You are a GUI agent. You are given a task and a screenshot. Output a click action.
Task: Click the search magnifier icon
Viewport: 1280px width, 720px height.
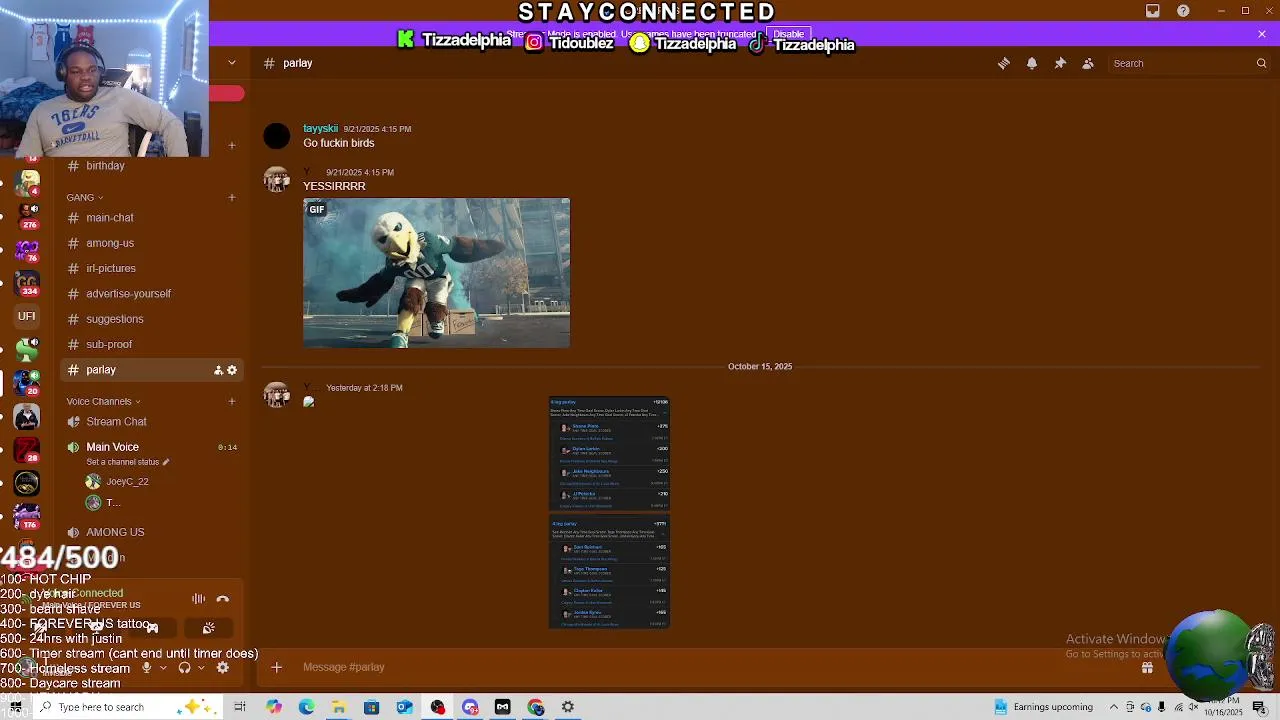click(x=1261, y=63)
